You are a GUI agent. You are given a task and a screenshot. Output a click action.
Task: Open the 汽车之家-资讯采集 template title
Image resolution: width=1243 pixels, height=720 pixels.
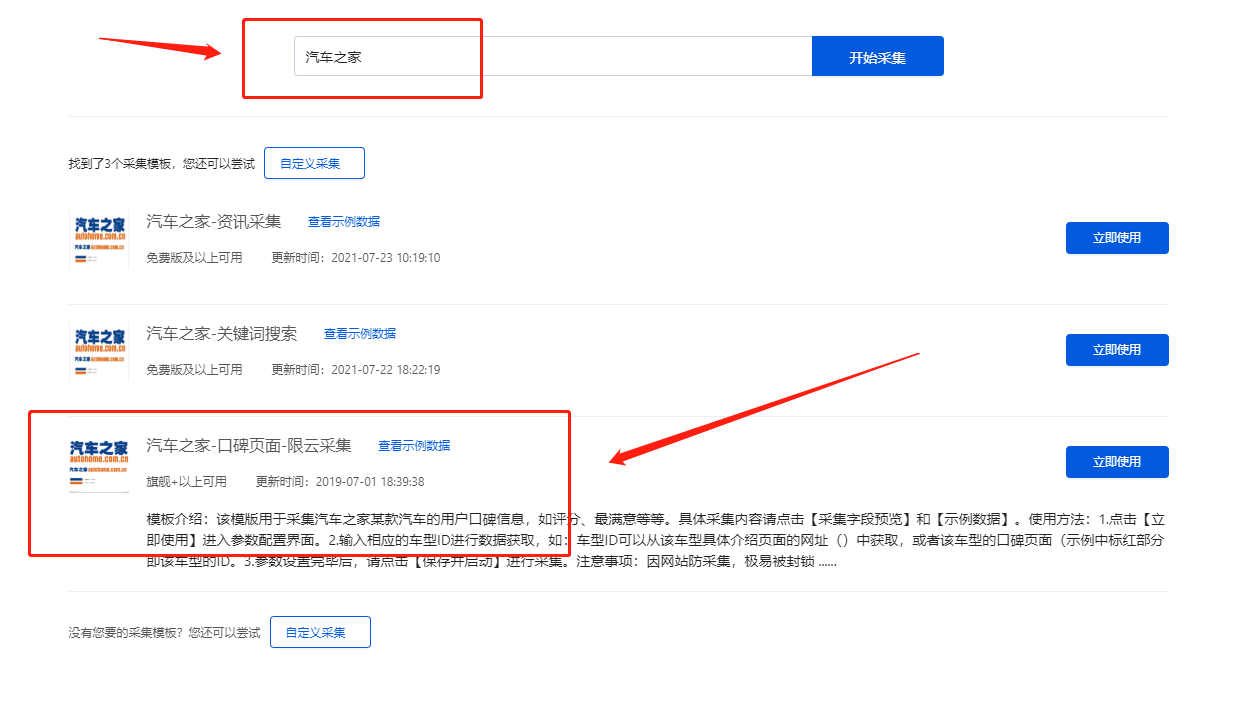click(x=214, y=221)
